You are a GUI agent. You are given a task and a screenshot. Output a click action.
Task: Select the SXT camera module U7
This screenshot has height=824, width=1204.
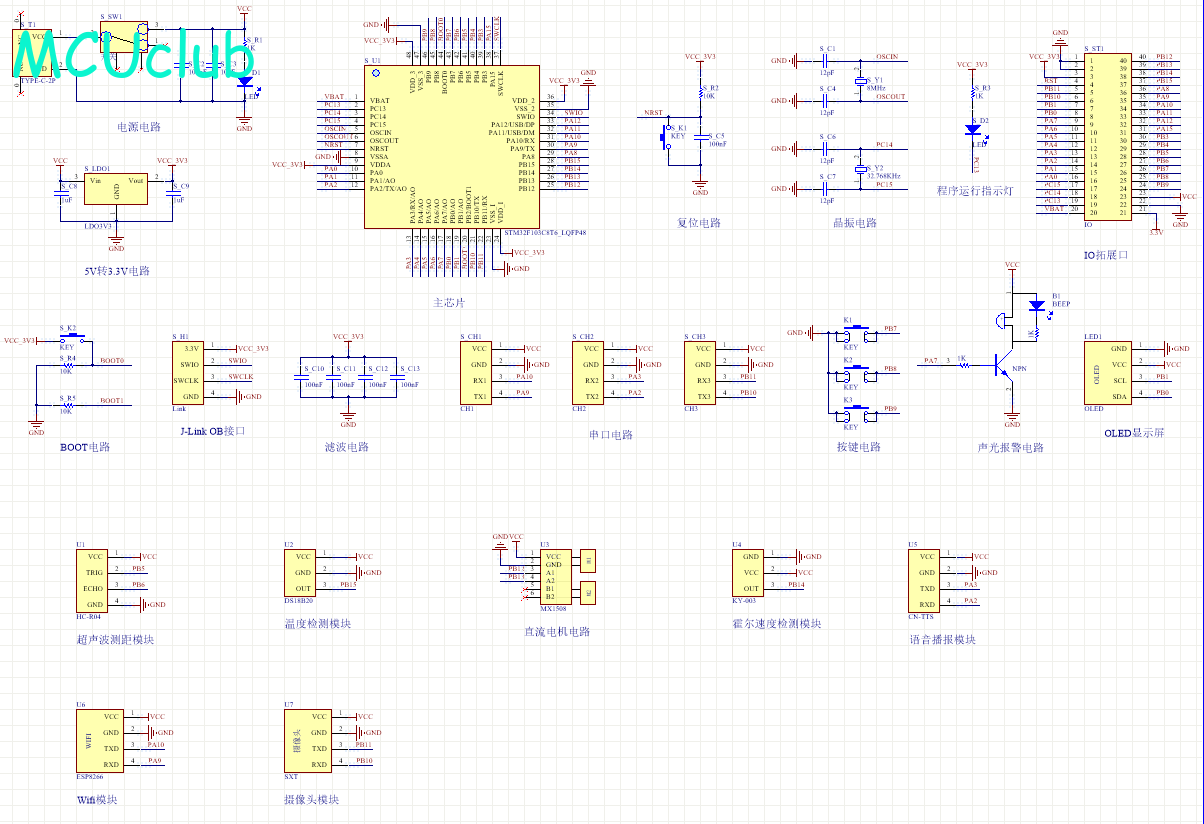(x=308, y=740)
